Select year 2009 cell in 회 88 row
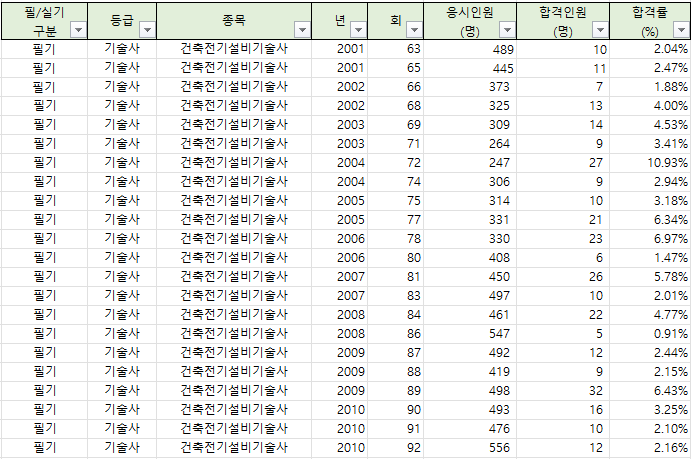Viewport: 691px width, 459px height. [x=340, y=372]
